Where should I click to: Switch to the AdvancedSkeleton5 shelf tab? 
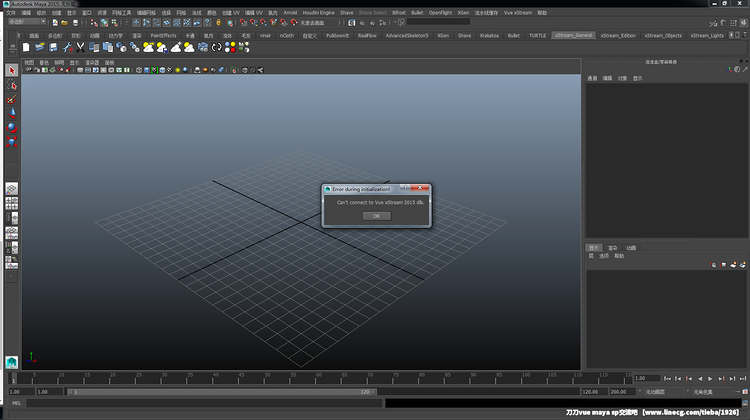407,35
